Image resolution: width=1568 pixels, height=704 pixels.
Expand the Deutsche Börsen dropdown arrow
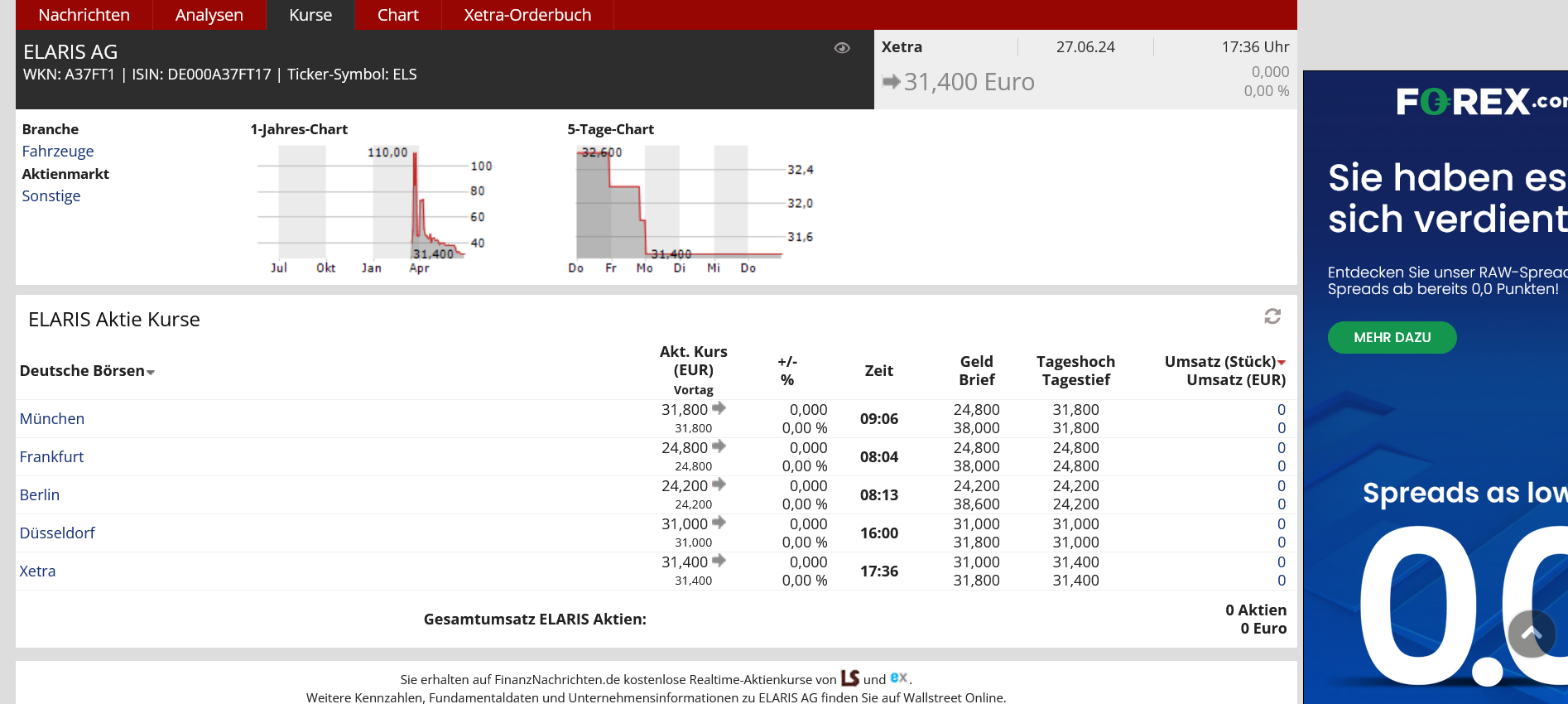[x=151, y=373]
